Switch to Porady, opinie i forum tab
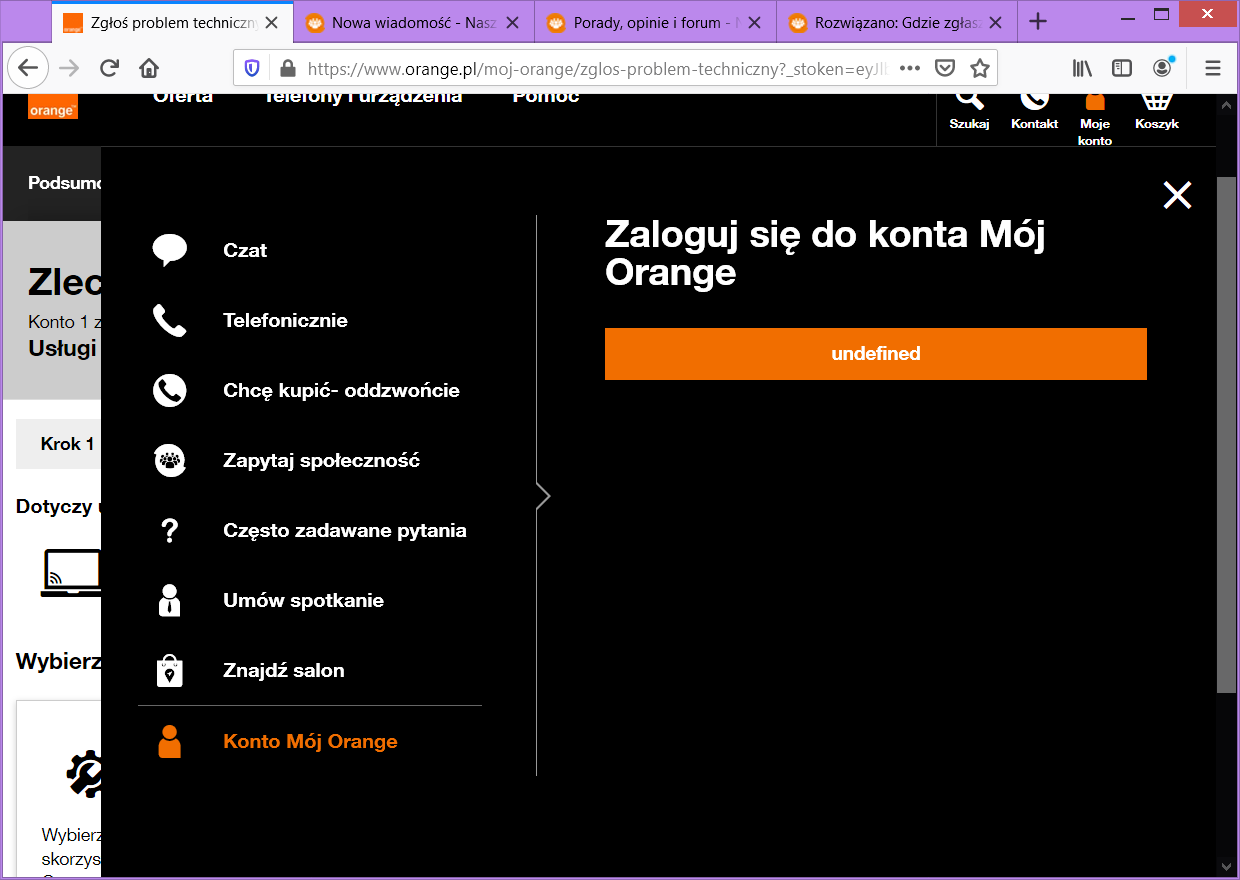The image size is (1240, 880). point(655,22)
